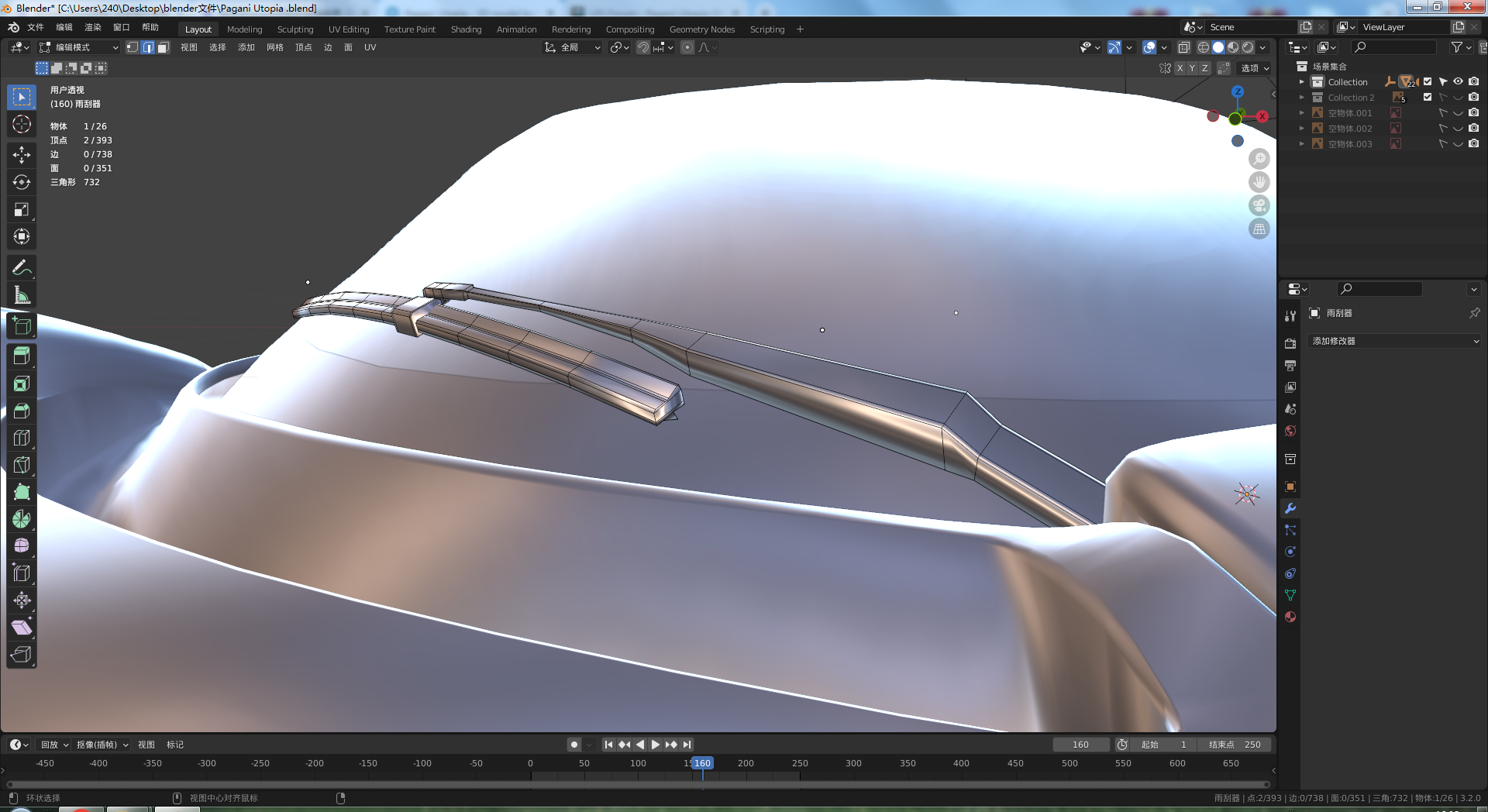Open the Material properties tab
1488x812 pixels.
[x=1290, y=618]
